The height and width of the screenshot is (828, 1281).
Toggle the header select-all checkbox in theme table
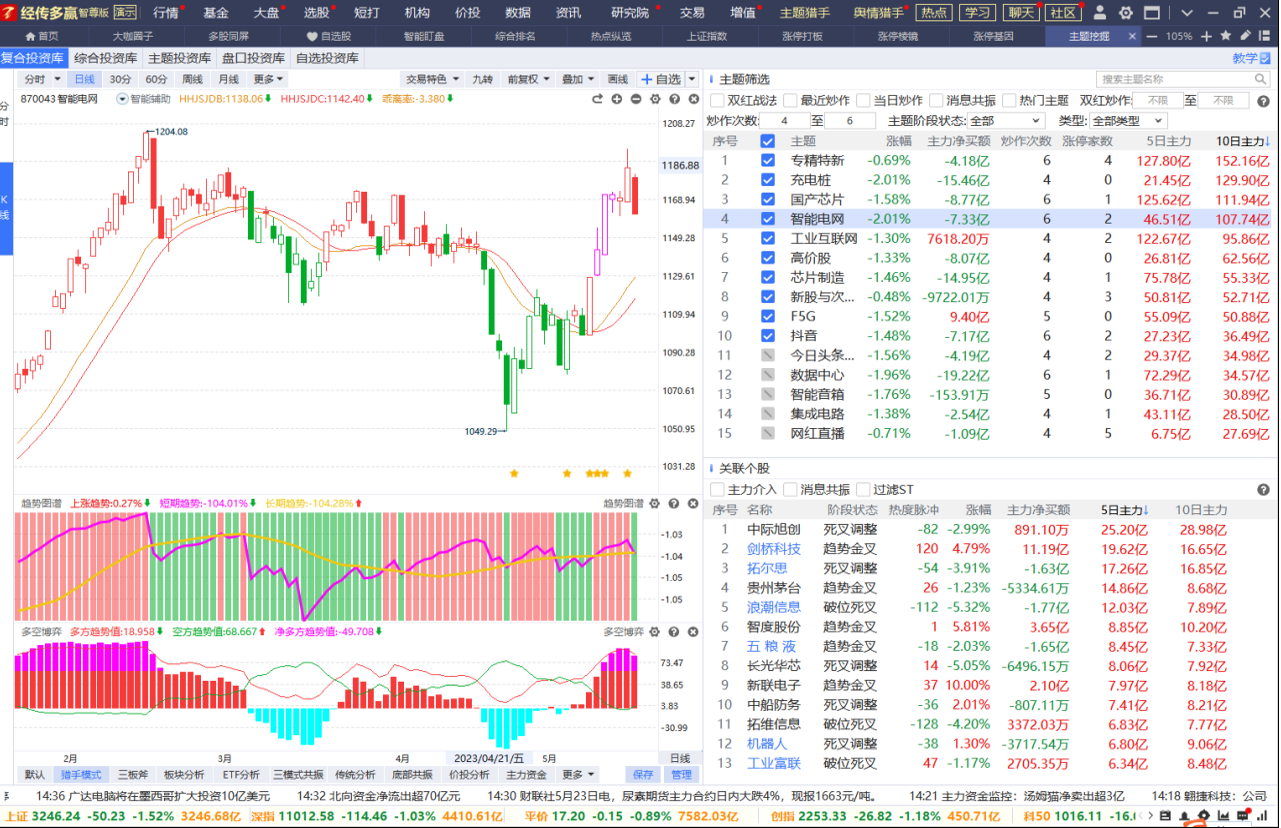coord(768,141)
